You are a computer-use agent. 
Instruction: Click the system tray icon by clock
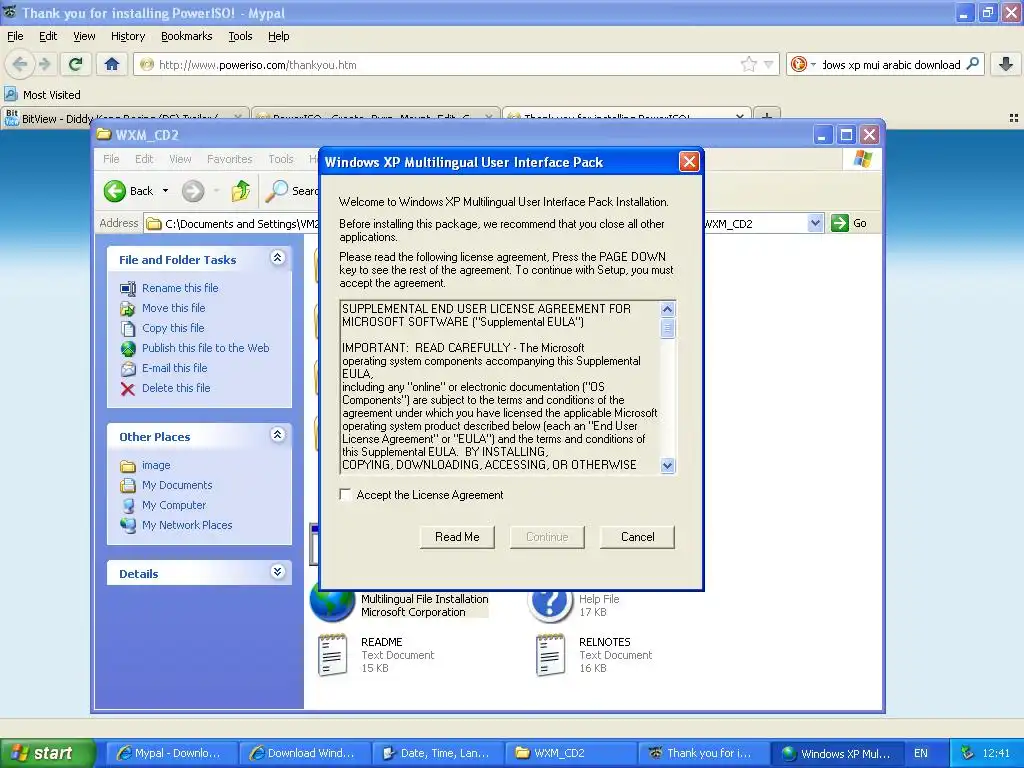(x=967, y=753)
